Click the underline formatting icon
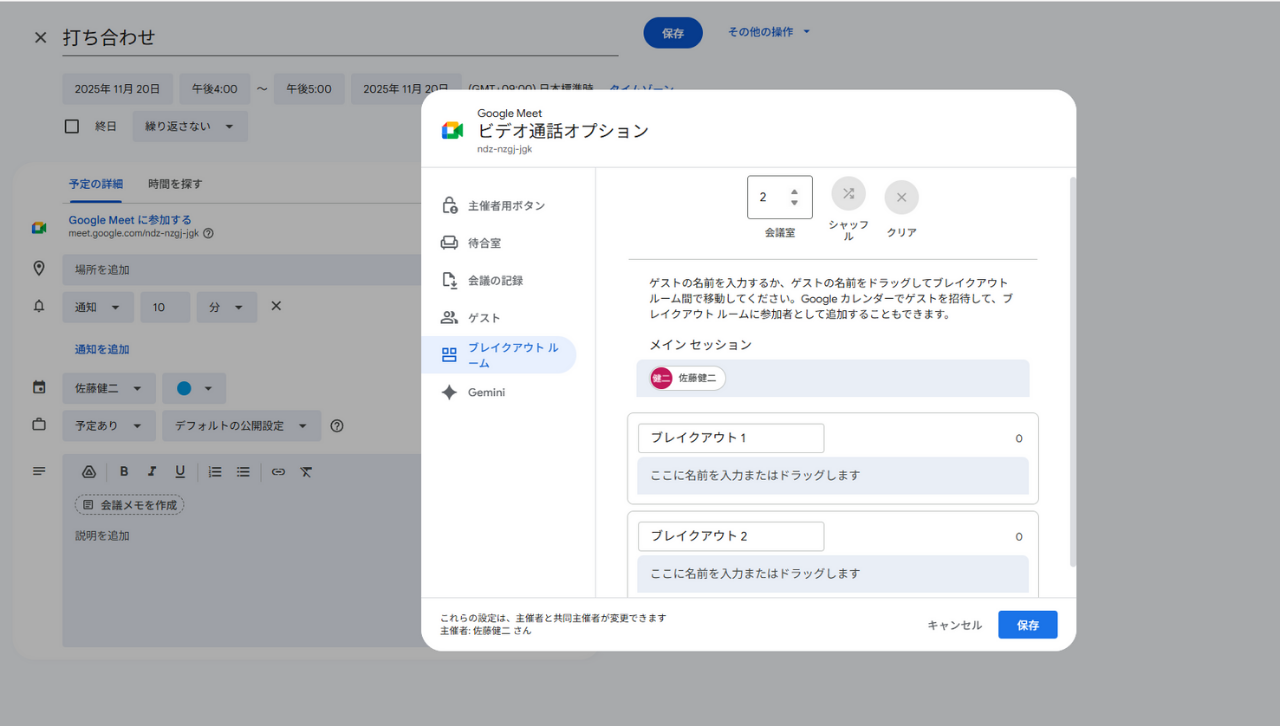The height and width of the screenshot is (727, 1280). (x=180, y=472)
